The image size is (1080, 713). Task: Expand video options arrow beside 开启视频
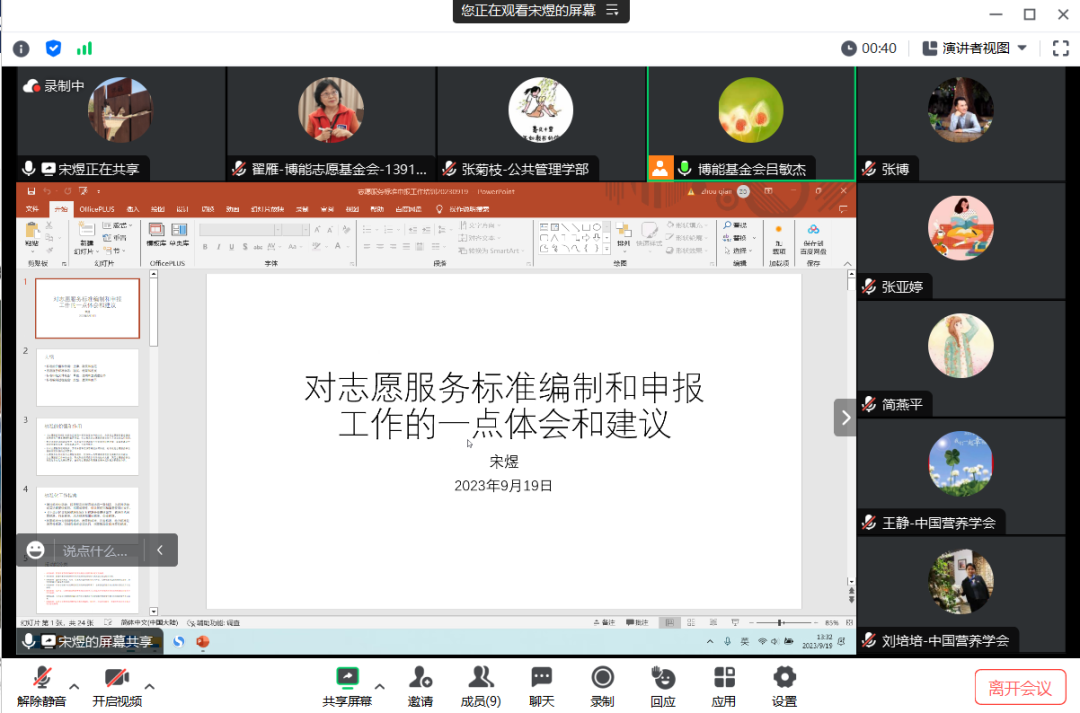pyautogui.click(x=150, y=686)
